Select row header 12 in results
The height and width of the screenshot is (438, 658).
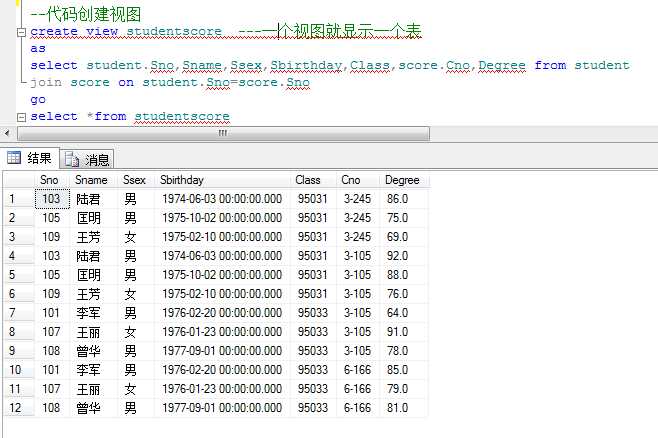(19, 408)
